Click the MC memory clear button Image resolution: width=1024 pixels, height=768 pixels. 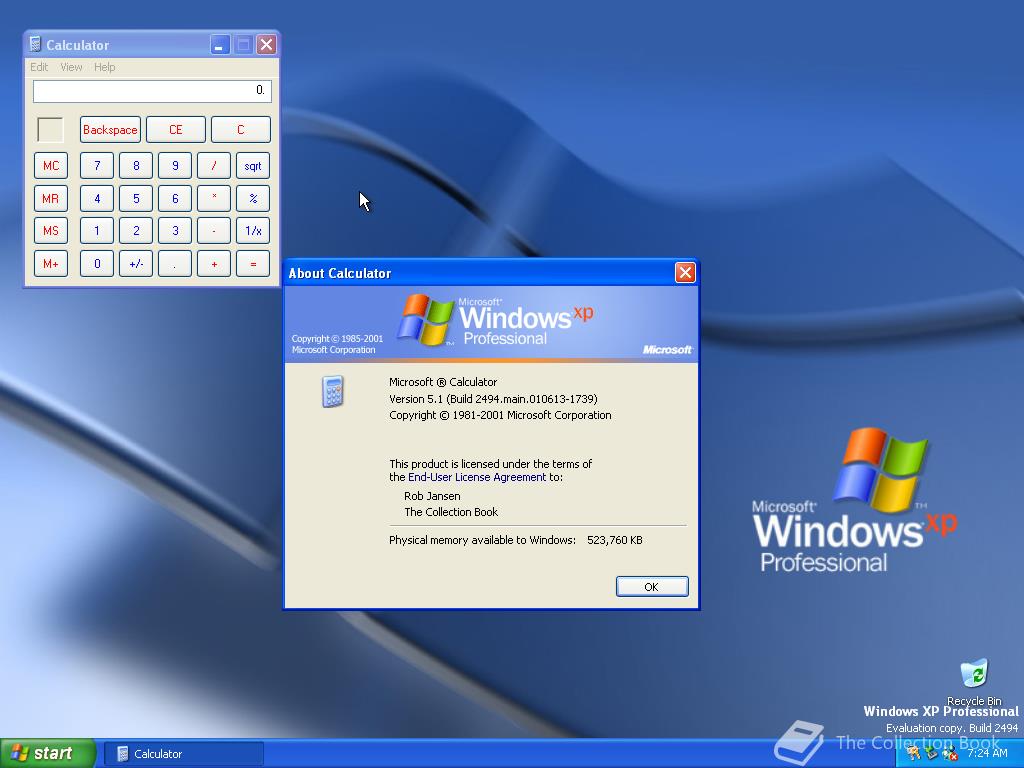[x=51, y=166]
